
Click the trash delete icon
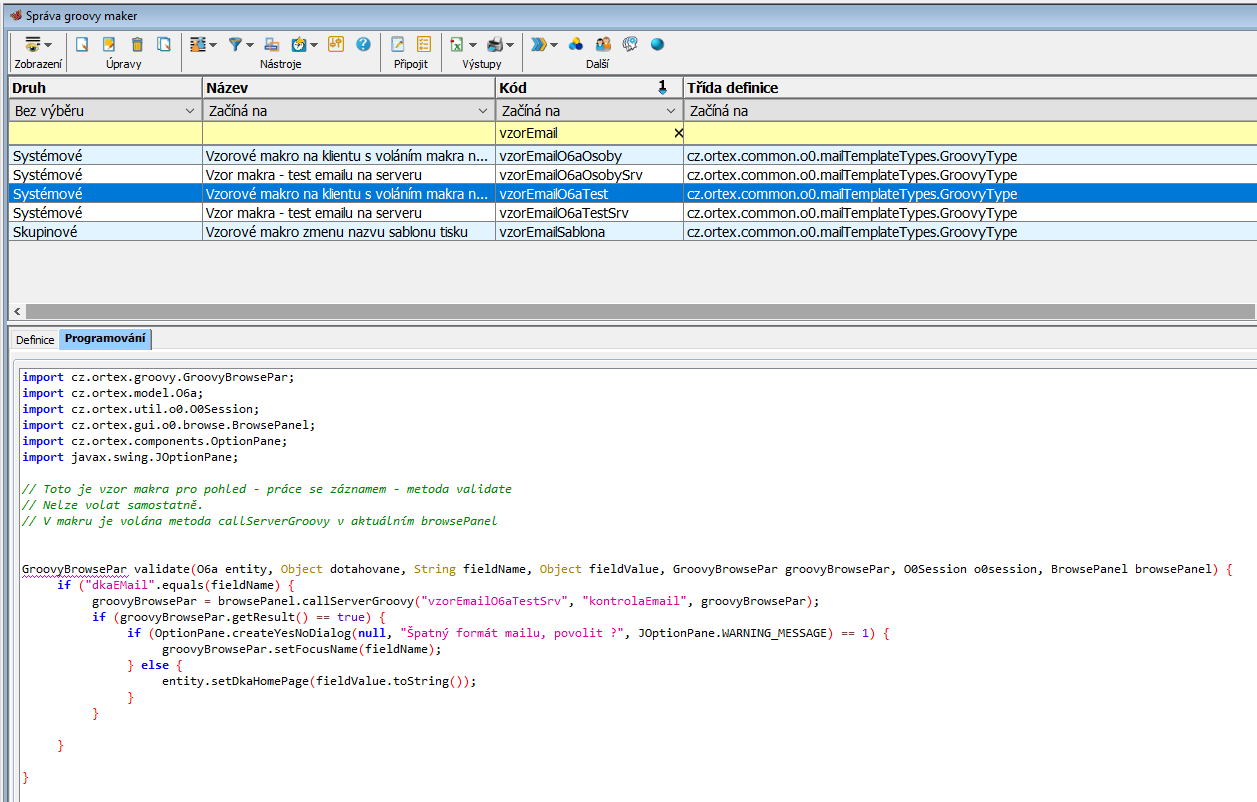137,44
